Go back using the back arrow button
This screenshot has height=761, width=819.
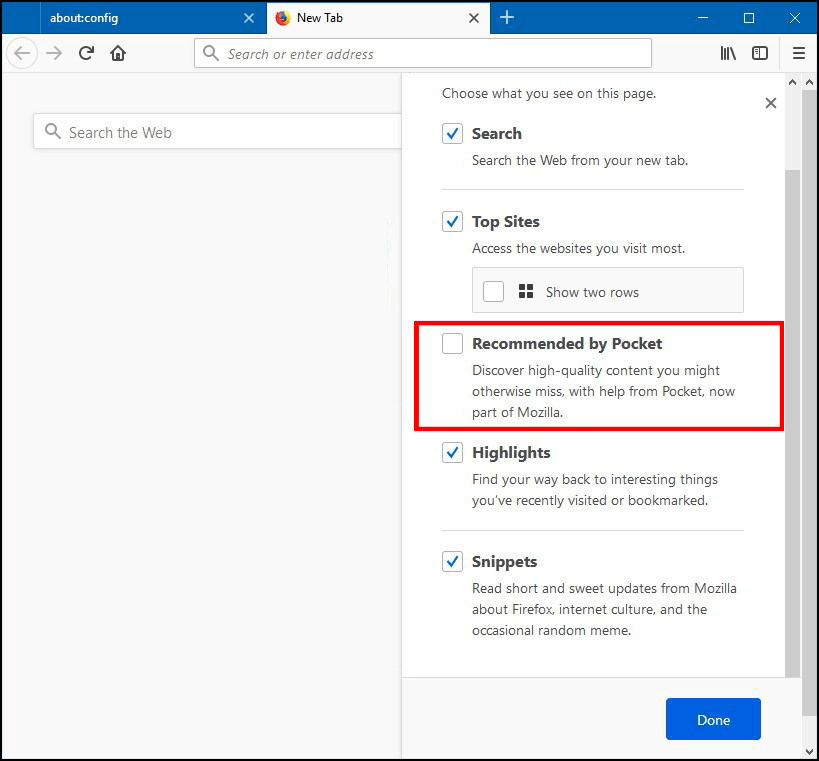[22, 53]
